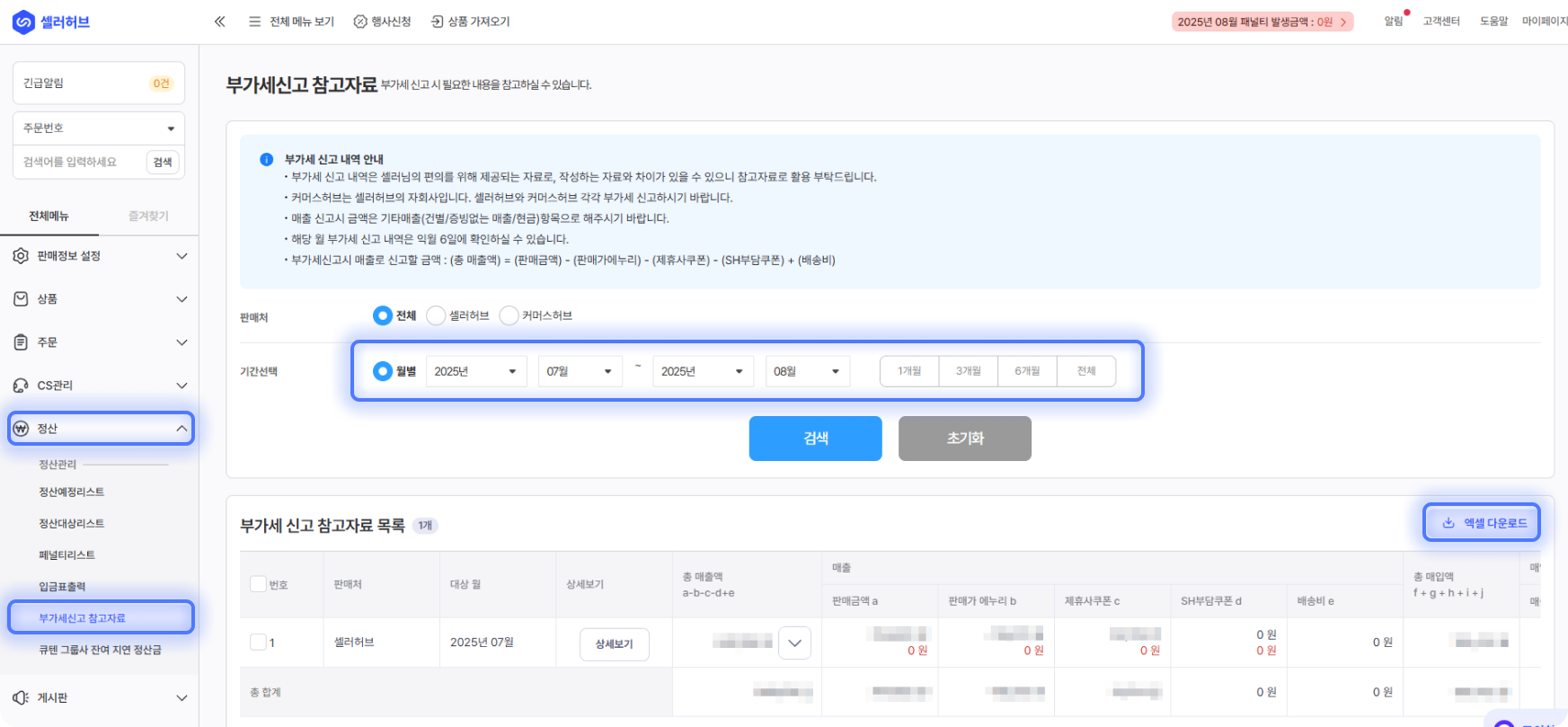Click the 행사신청 event application icon
The image size is (1568, 727).
[x=360, y=22]
